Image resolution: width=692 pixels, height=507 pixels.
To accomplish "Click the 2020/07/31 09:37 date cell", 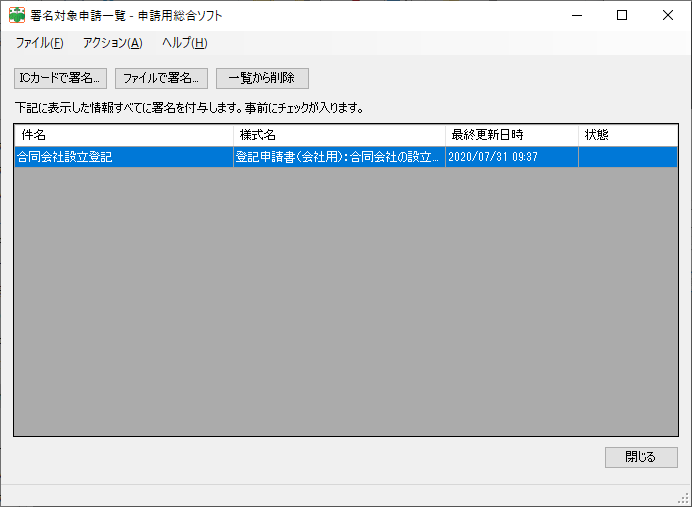I will pos(512,157).
